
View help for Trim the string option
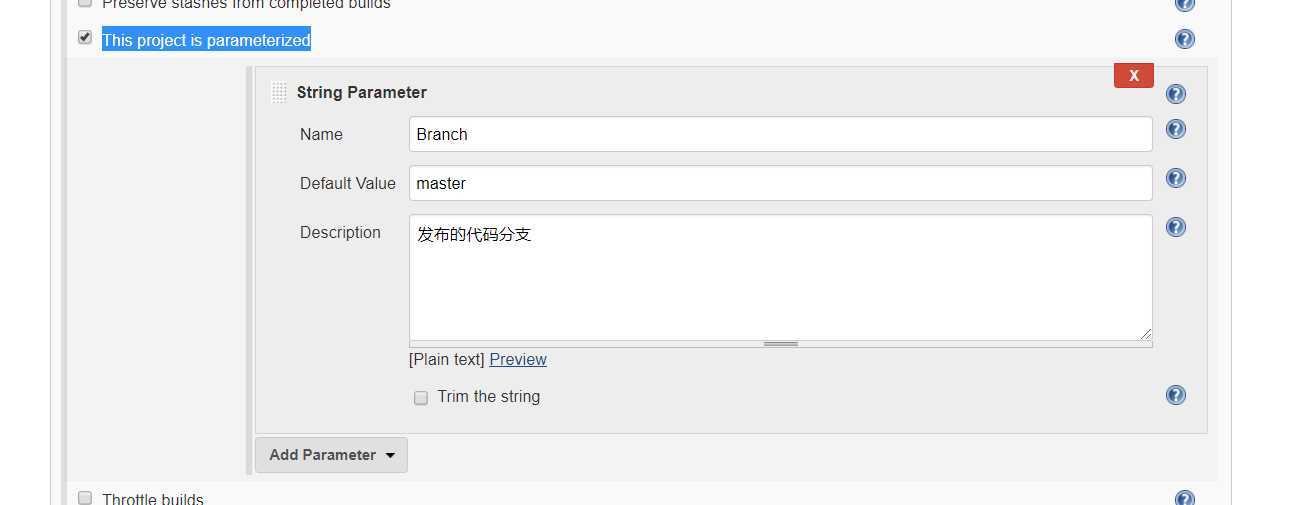[1176, 395]
